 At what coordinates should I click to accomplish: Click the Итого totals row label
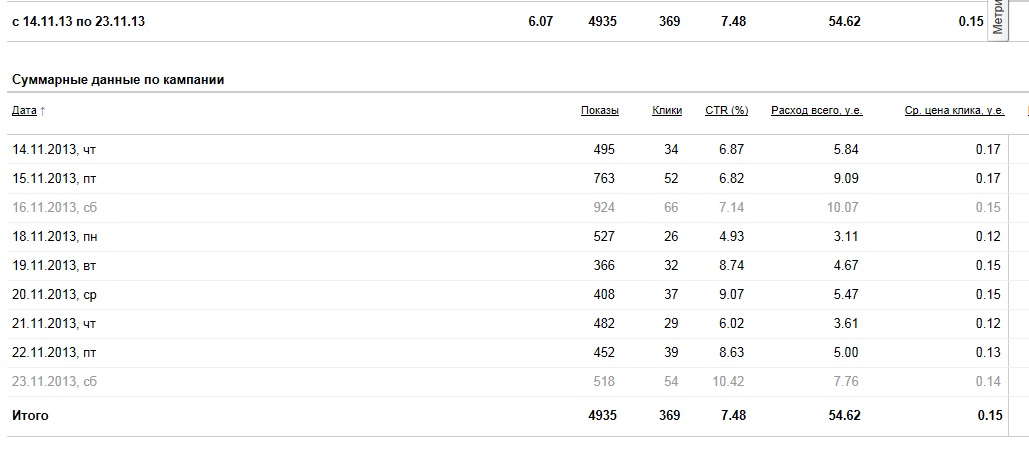click(30, 416)
